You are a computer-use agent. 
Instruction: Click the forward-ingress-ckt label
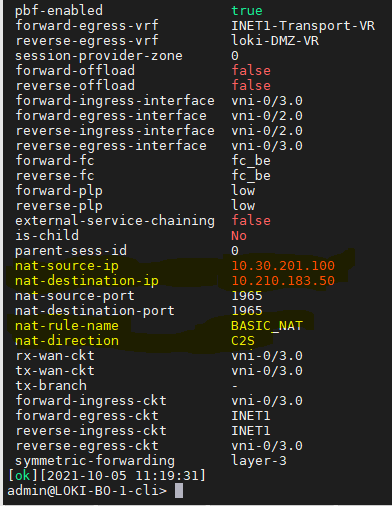(x=91, y=401)
